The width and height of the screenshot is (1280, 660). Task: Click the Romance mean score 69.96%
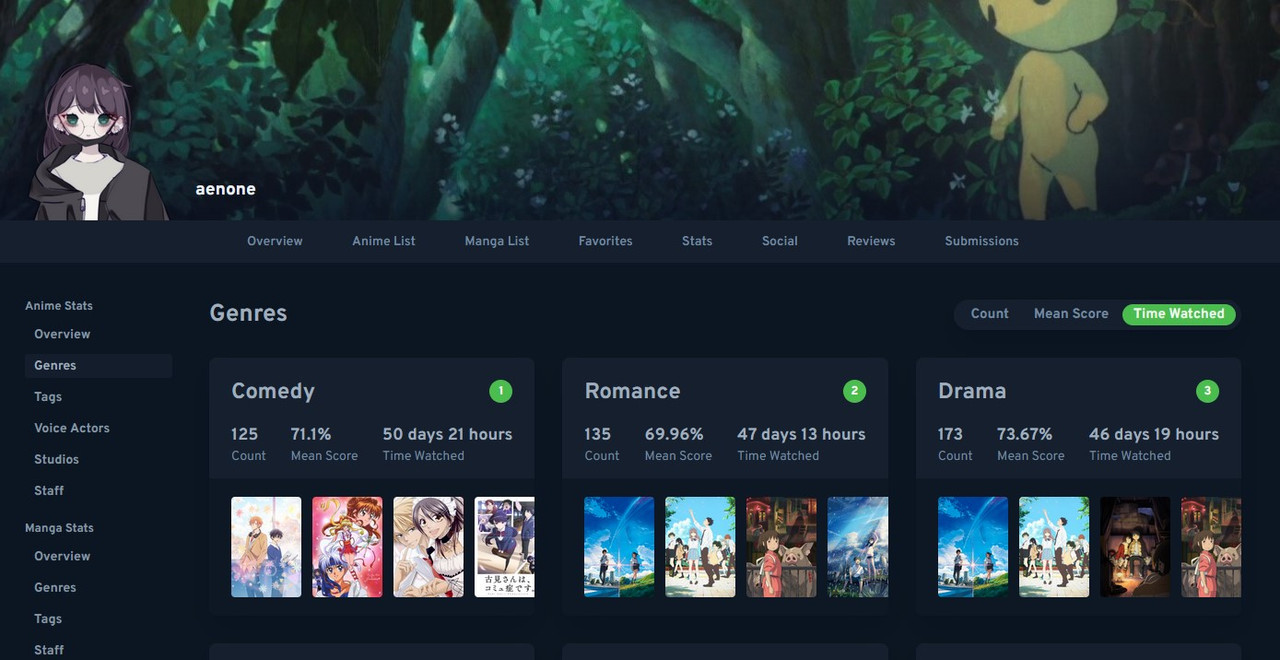pos(674,434)
